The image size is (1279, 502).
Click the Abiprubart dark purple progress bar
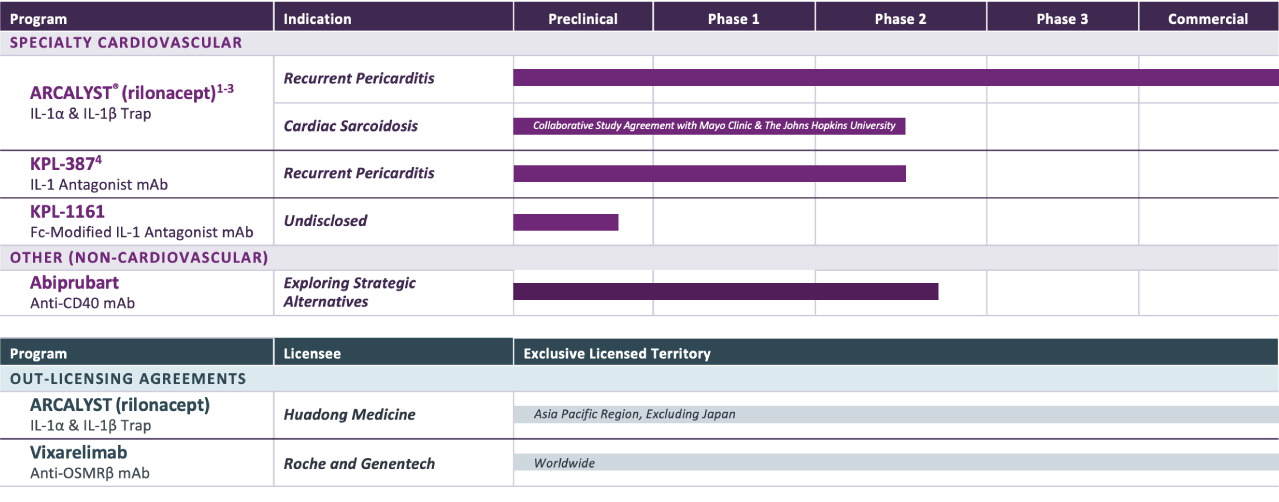pos(726,291)
